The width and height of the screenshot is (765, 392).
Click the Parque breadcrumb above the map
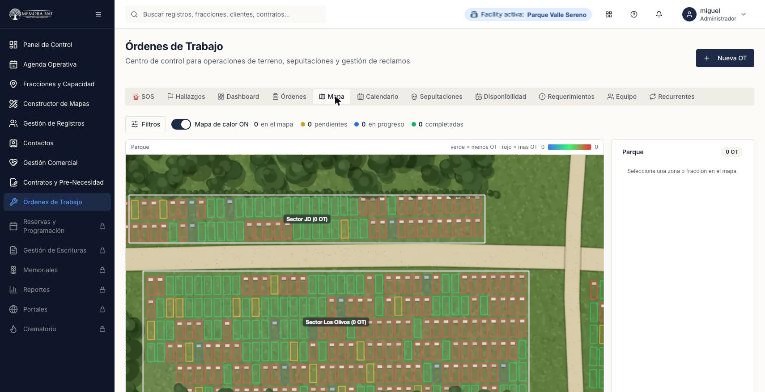click(x=140, y=147)
